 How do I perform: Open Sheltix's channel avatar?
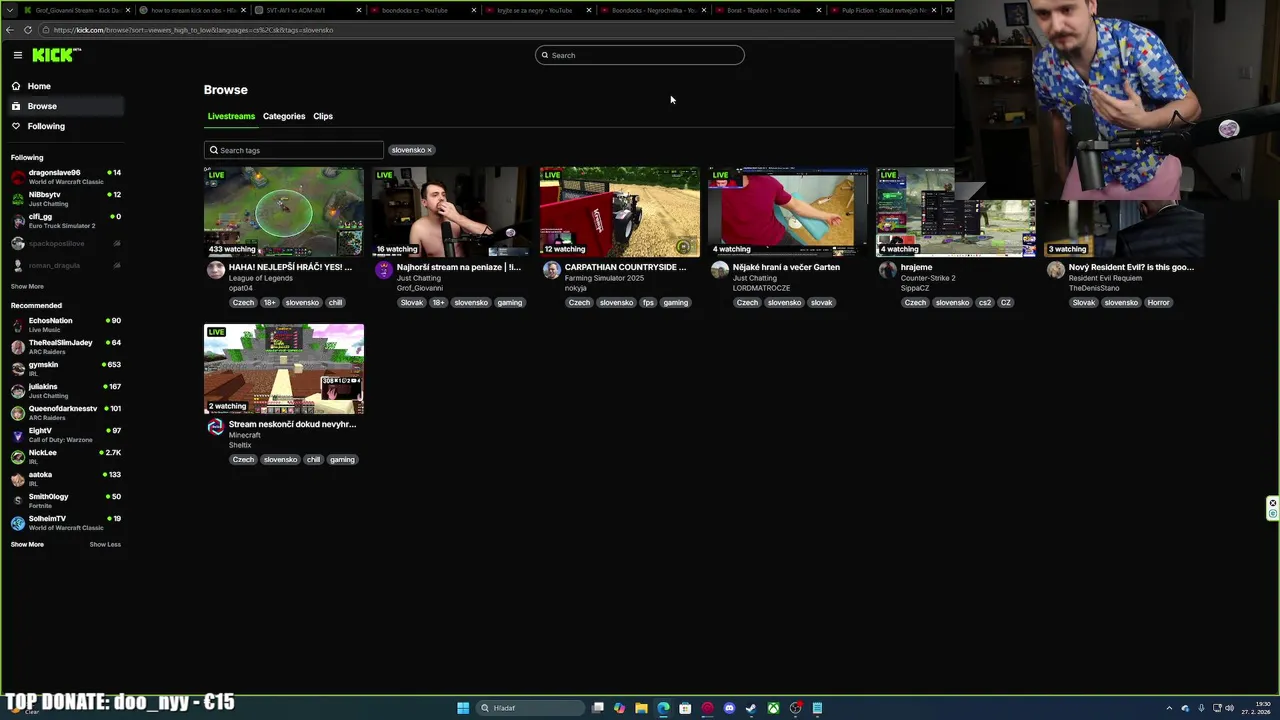pos(215,427)
